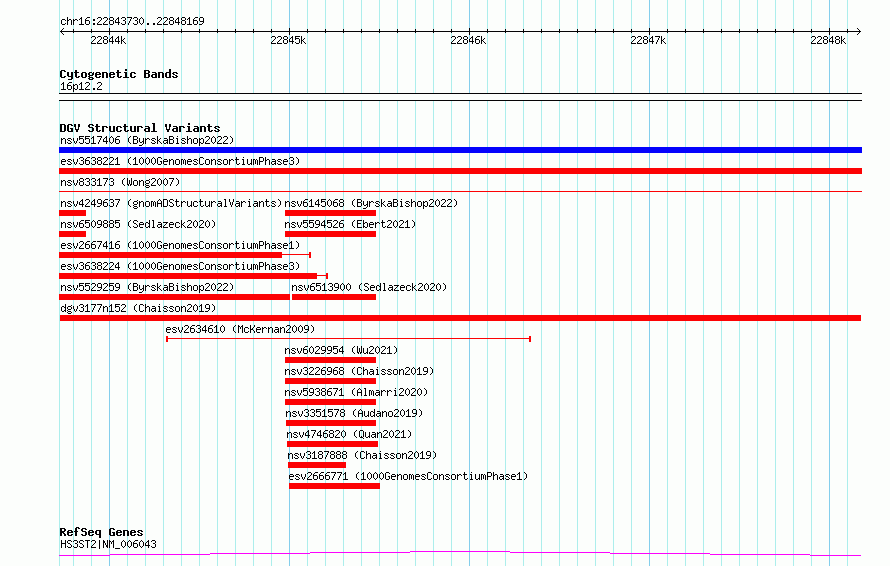Click the Cytogenetic Bands track title
890x566 pixels.
coord(119,74)
